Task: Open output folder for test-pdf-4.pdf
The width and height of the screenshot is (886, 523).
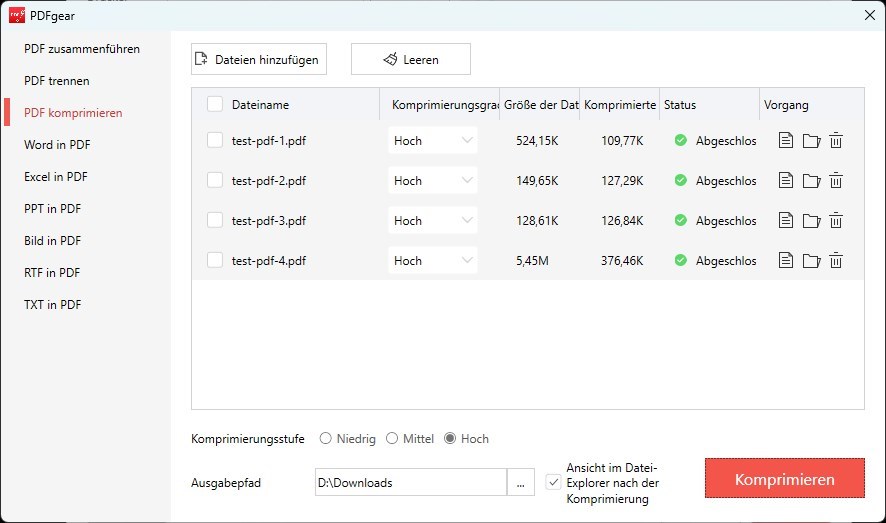Action: [x=811, y=261]
